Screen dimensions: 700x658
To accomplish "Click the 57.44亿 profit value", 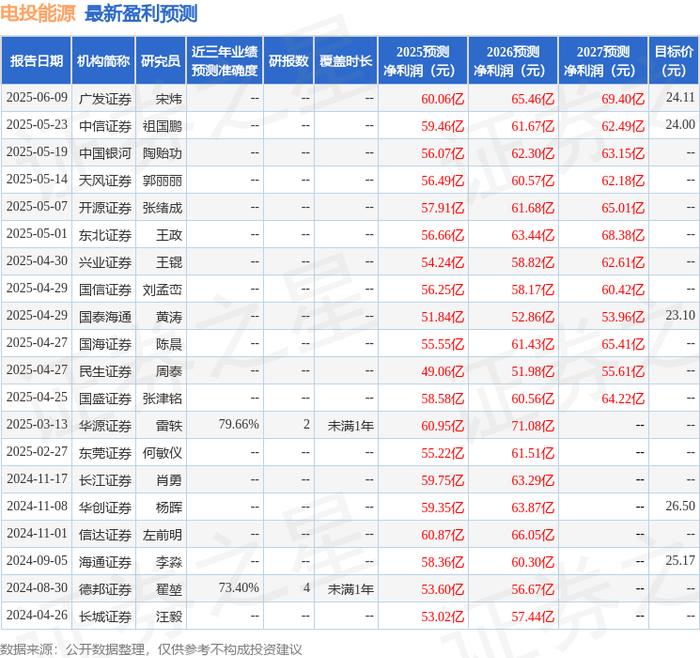I will coord(533,616).
